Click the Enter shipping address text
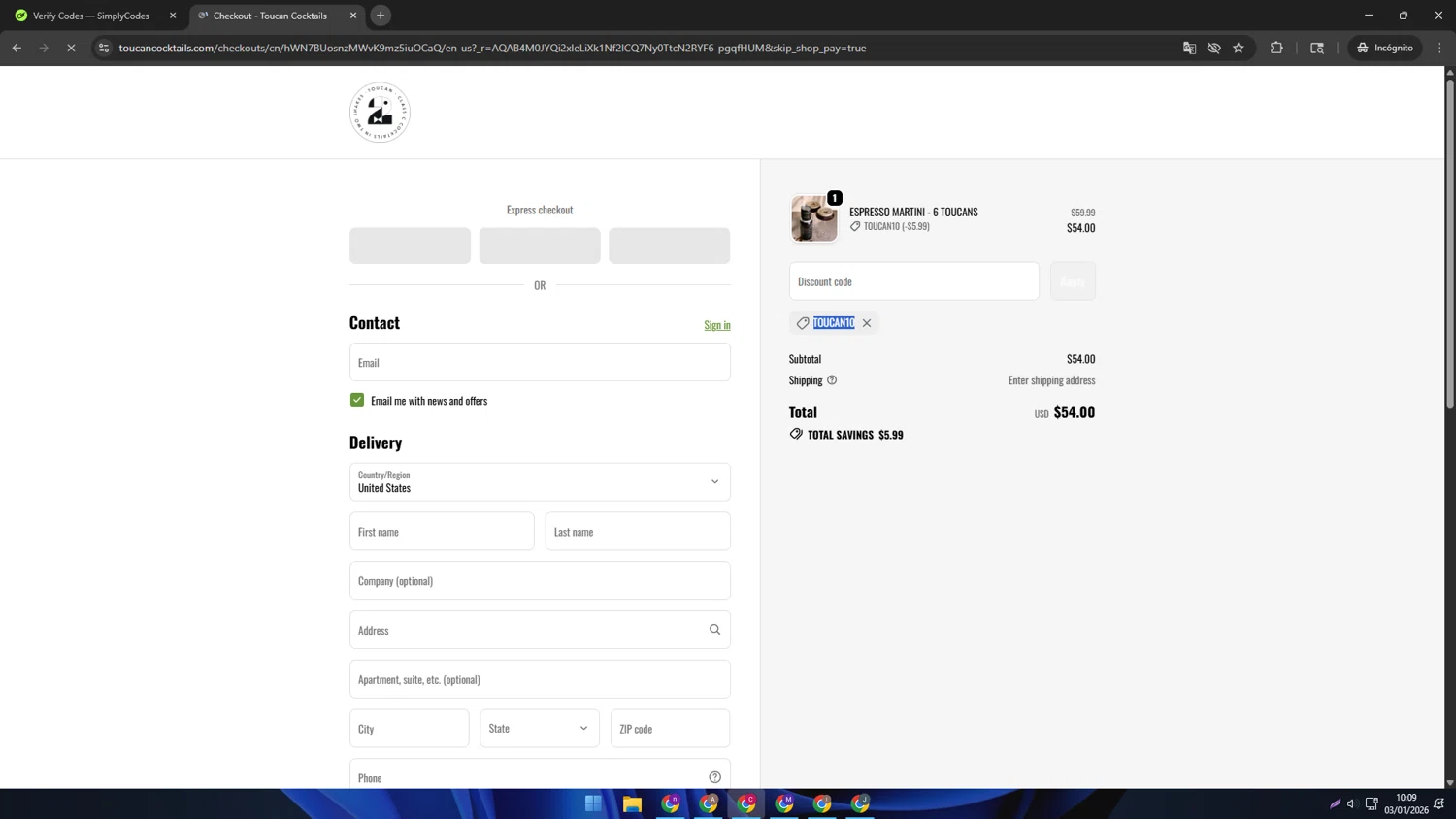Screen dimensions: 1456x819 (1051, 380)
